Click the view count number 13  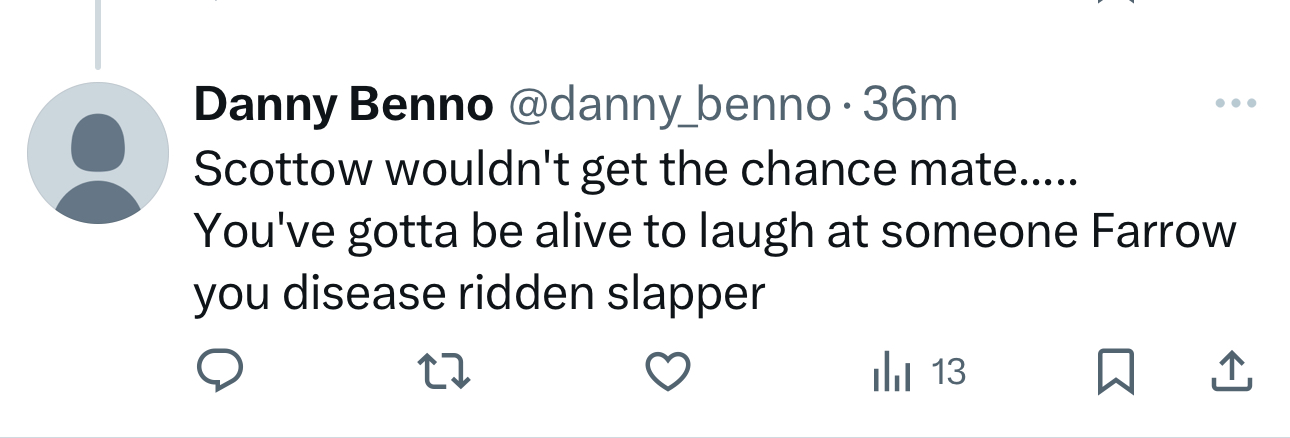[x=948, y=373]
